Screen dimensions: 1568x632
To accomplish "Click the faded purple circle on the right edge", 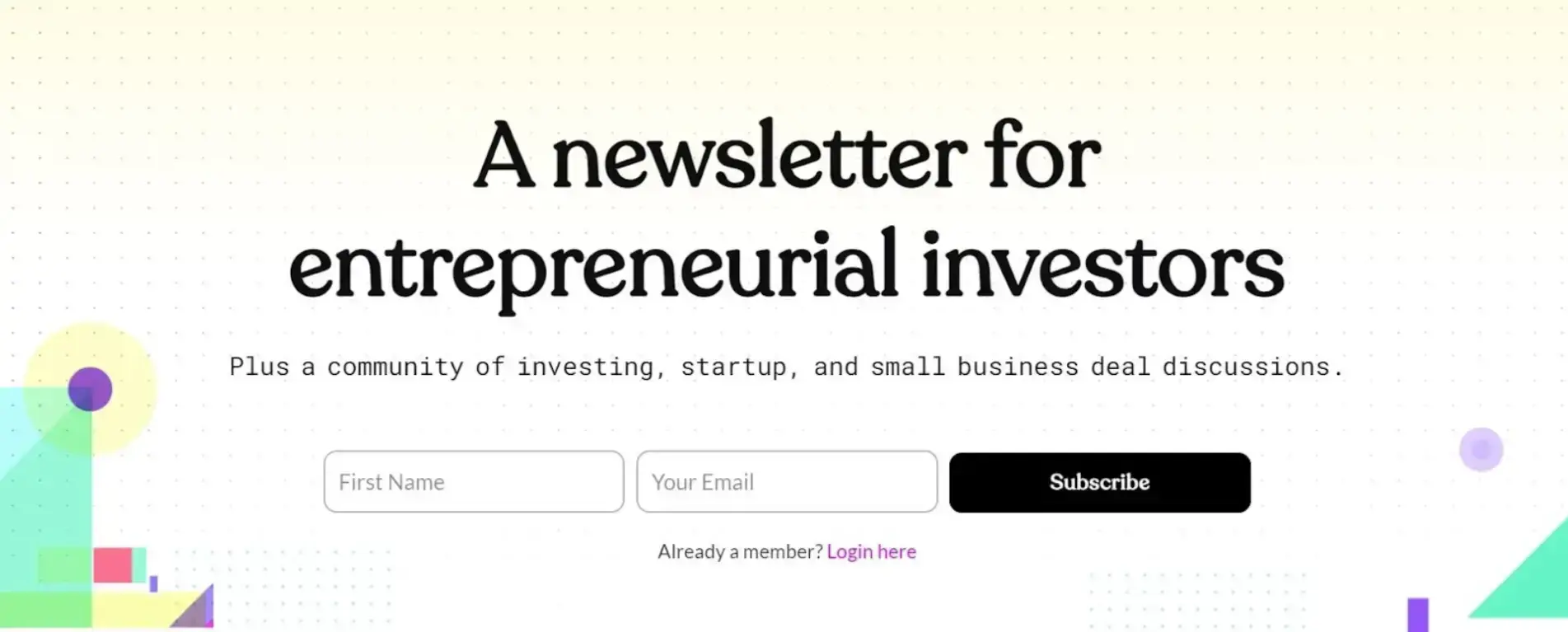I will coord(1481,449).
